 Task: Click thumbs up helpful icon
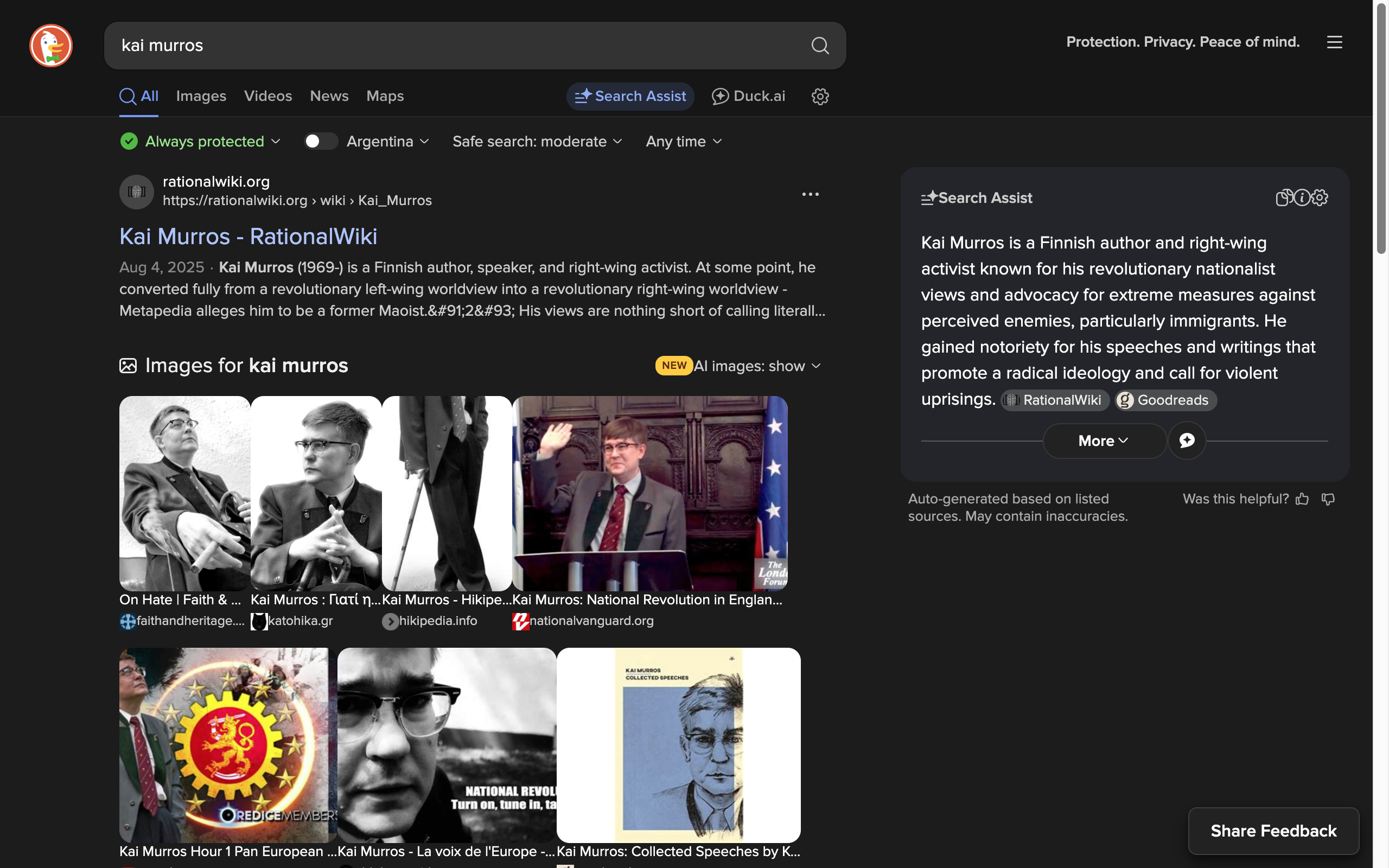click(1302, 499)
